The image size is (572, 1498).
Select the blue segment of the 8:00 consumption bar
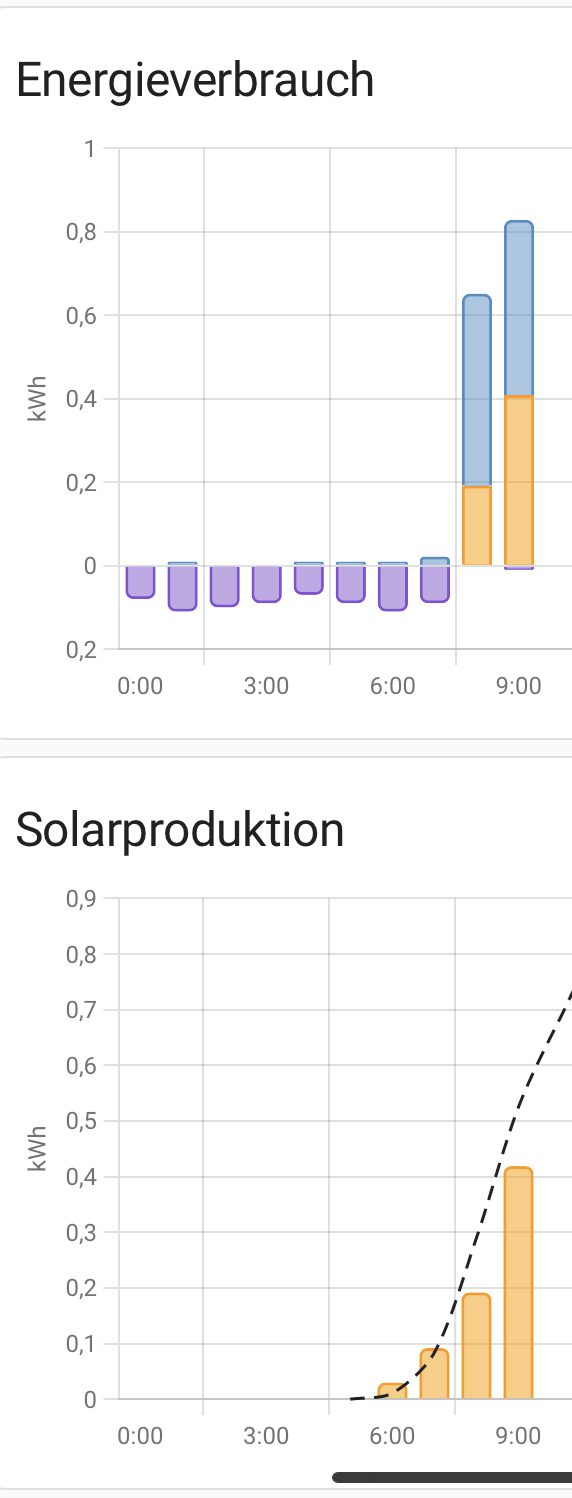(x=477, y=391)
